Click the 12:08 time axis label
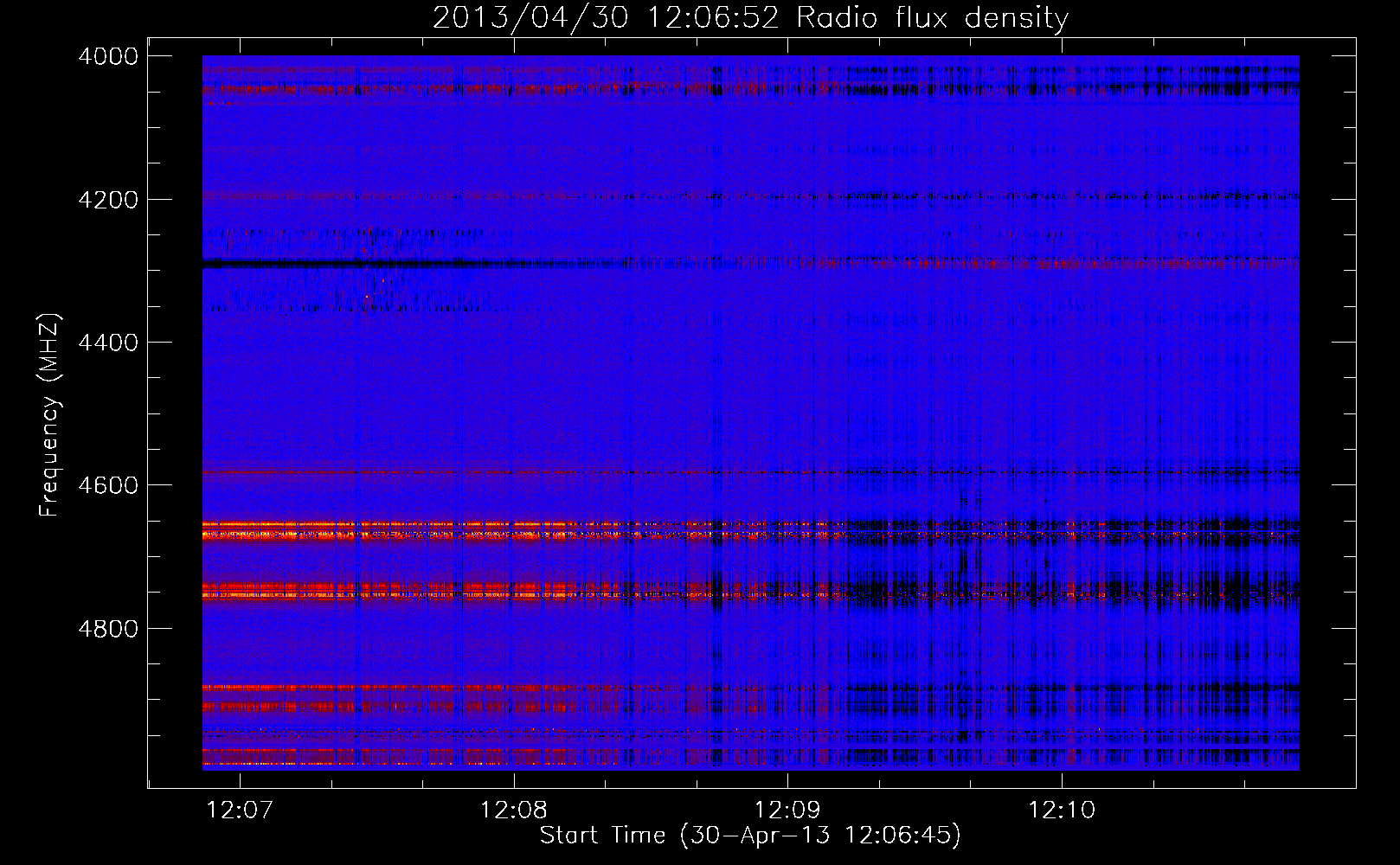 tap(514, 811)
